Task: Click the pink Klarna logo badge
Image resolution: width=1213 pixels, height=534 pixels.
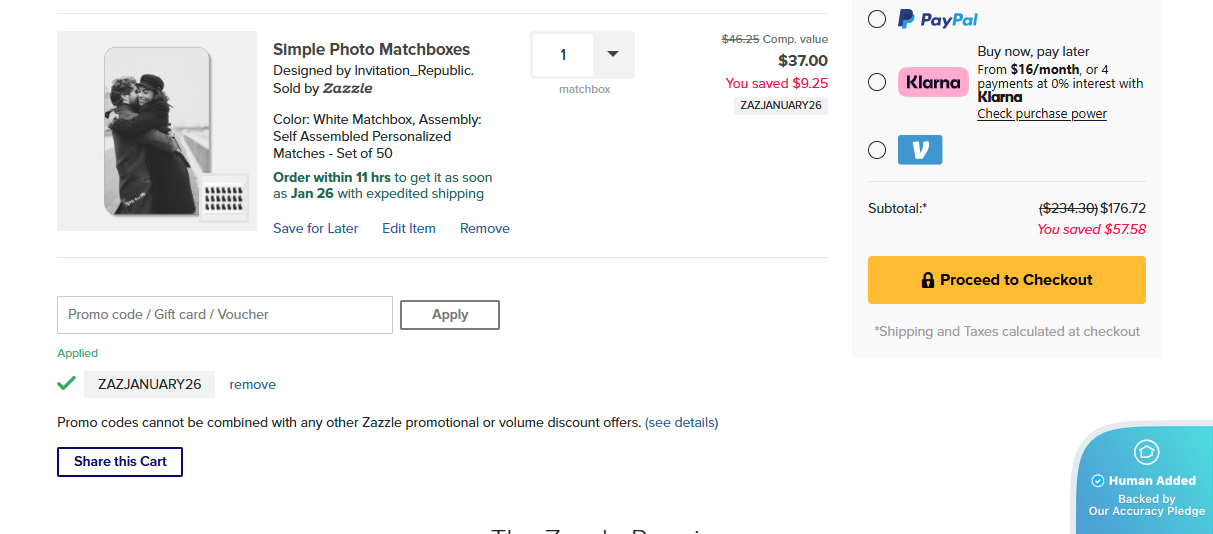Action: (933, 82)
